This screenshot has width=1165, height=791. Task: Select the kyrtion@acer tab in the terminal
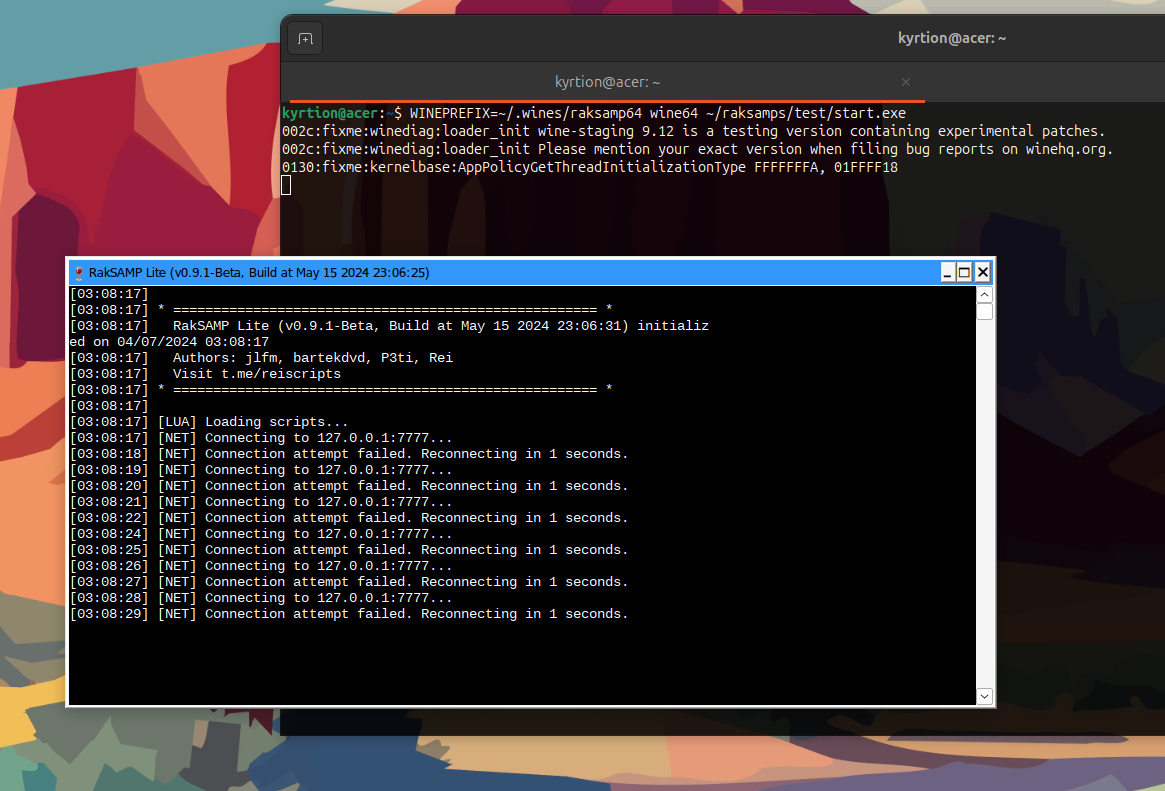607,82
